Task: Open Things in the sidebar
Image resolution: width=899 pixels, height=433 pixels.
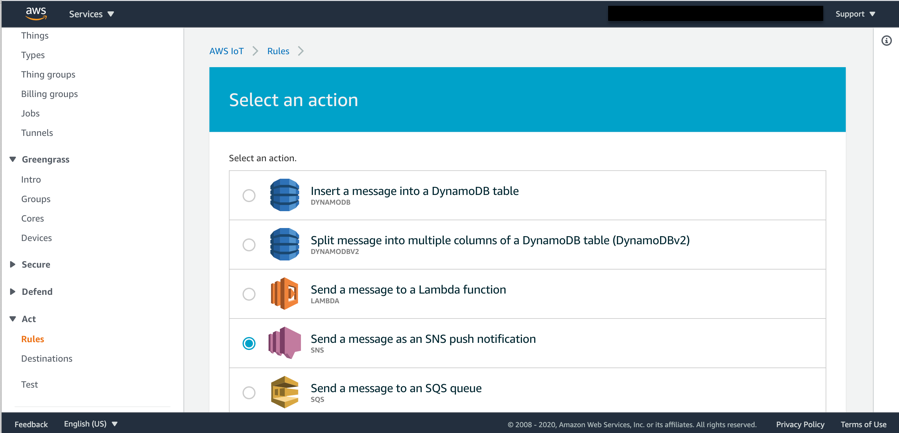Action: coord(35,36)
